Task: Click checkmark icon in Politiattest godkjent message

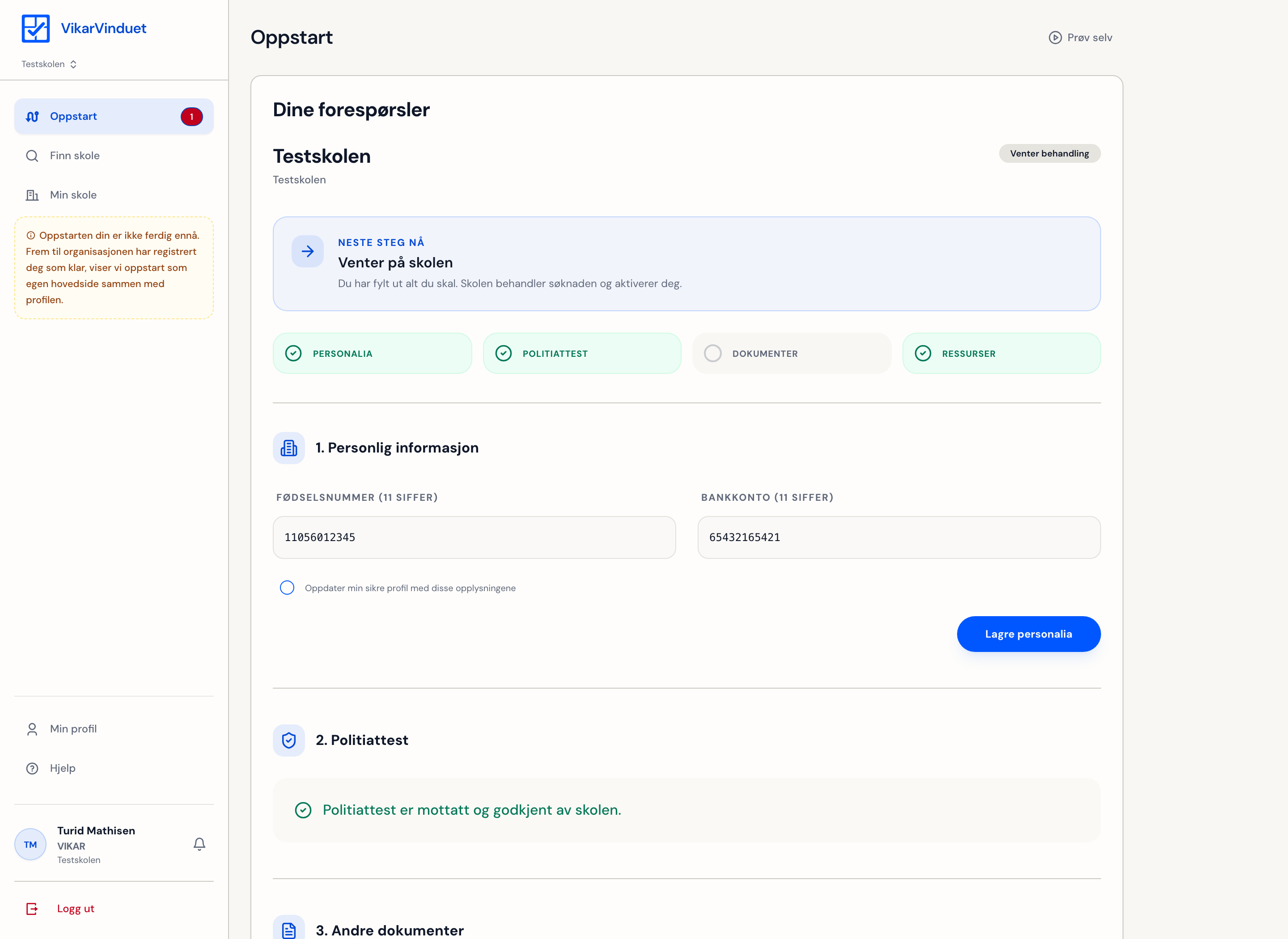Action: pyautogui.click(x=303, y=811)
